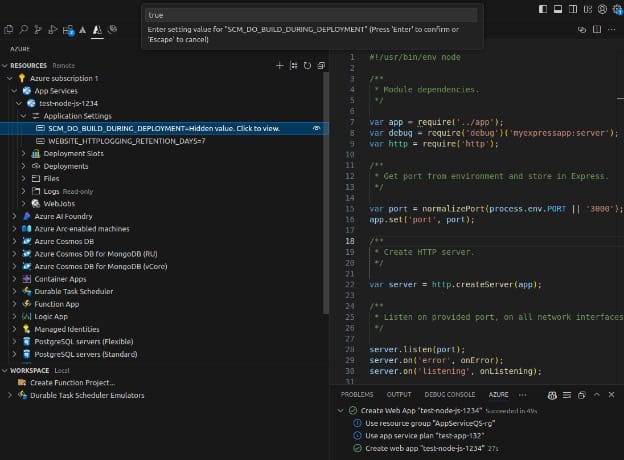Expand the WebJobs node
This screenshot has height=460, width=624.
23,204
